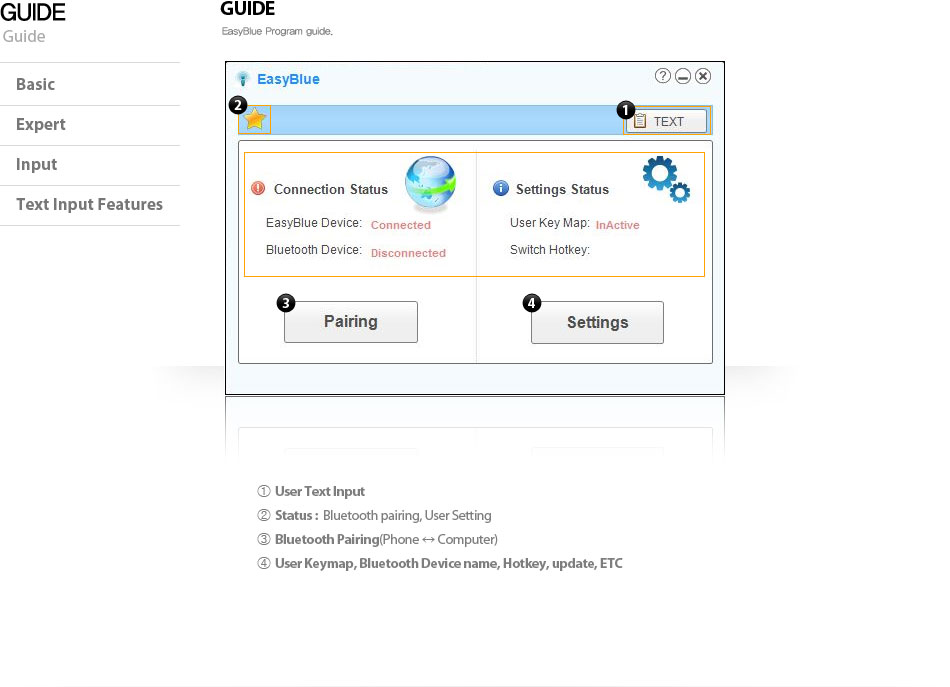Screen dimensions: 950x687
Task: Open the Expert guide section
Action: coord(90,125)
